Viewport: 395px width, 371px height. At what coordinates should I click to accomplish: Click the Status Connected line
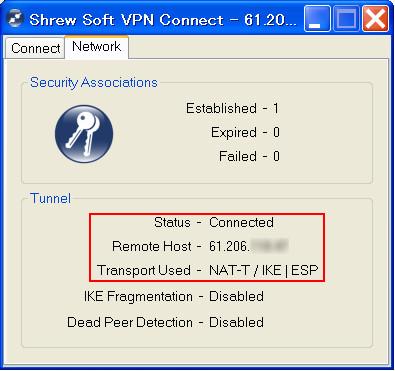(x=214, y=222)
